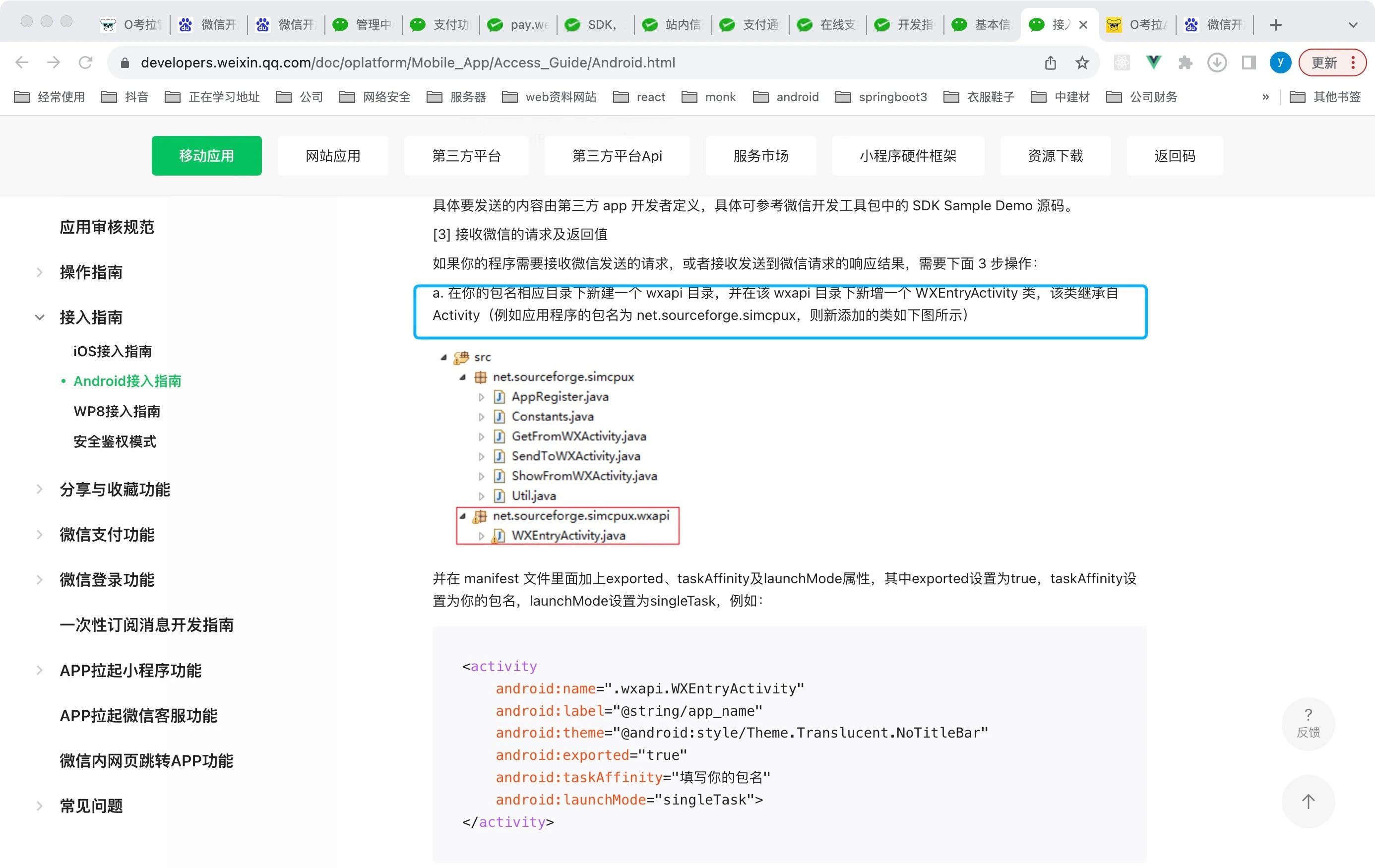The width and height of the screenshot is (1375, 868).
Task: Select the 第三方平台 navigation tab
Action: coord(466,155)
